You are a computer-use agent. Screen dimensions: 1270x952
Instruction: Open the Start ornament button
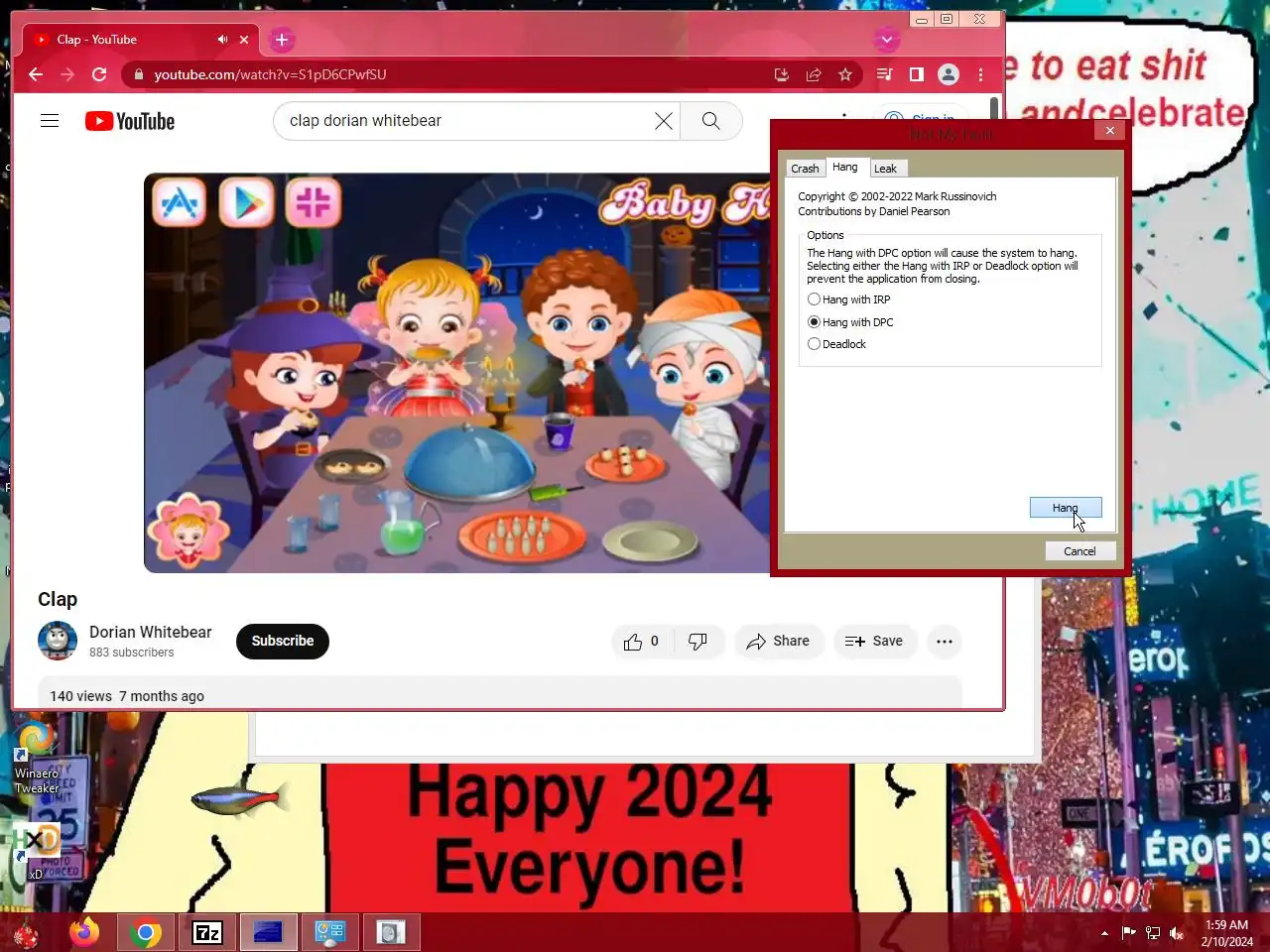26,933
